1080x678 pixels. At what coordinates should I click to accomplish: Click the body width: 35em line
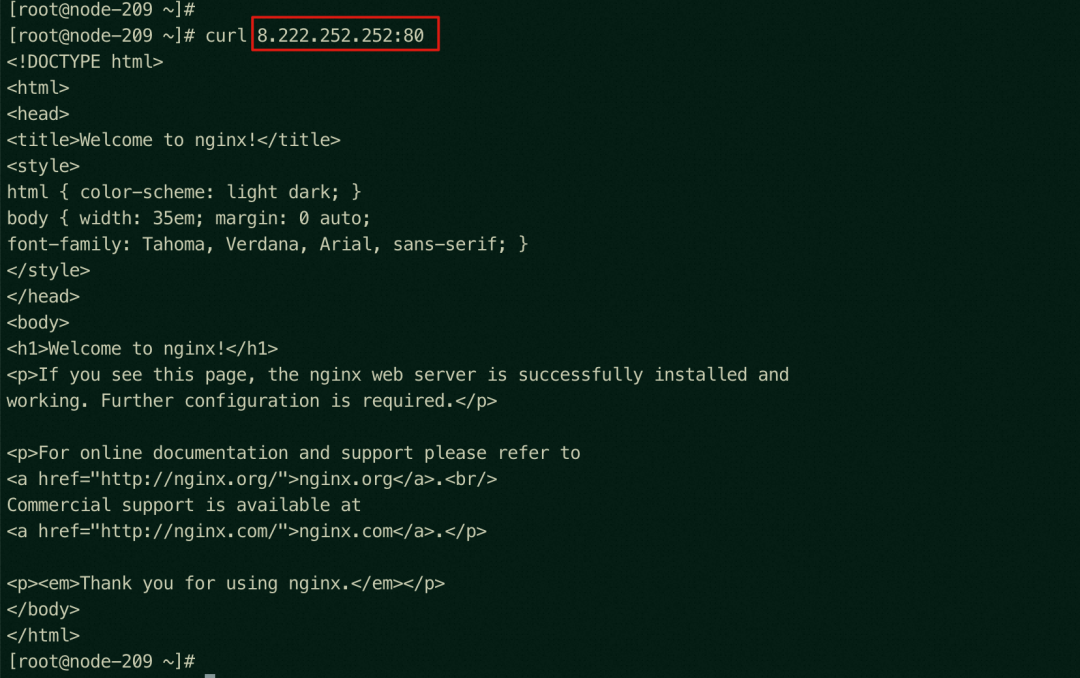pyautogui.click(x=189, y=218)
